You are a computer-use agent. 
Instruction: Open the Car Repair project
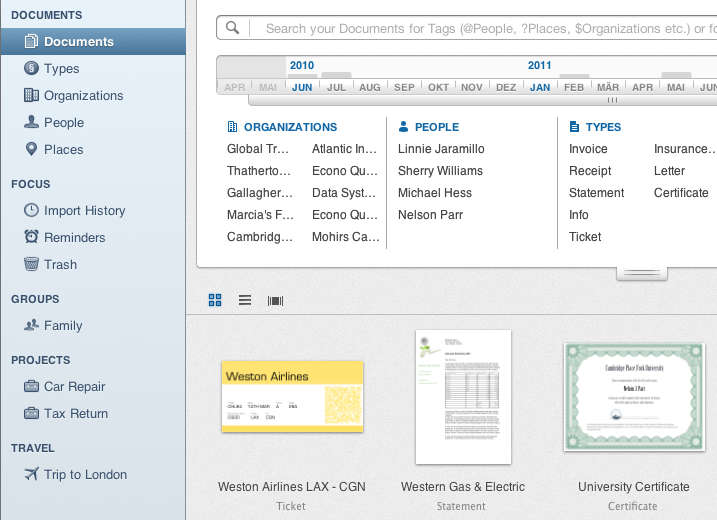click(x=74, y=387)
